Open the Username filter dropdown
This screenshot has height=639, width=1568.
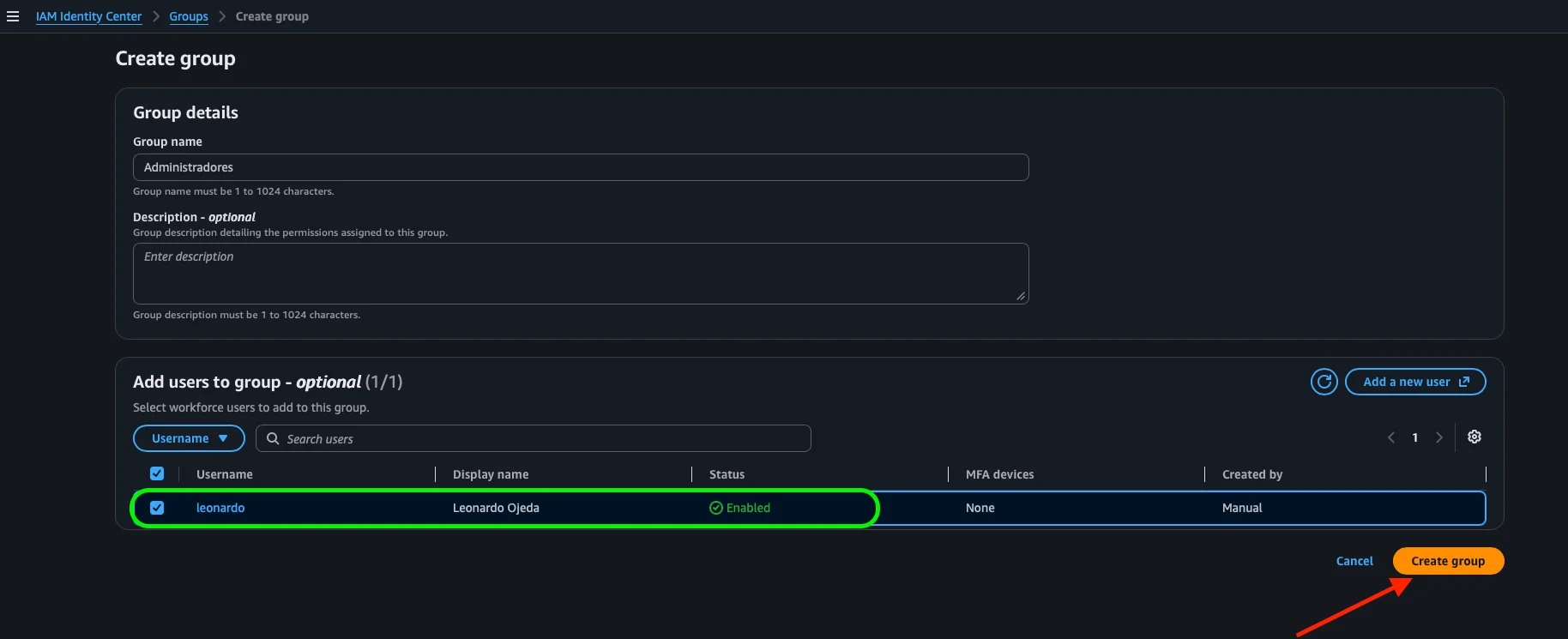pyautogui.click(x=189, y=438)
